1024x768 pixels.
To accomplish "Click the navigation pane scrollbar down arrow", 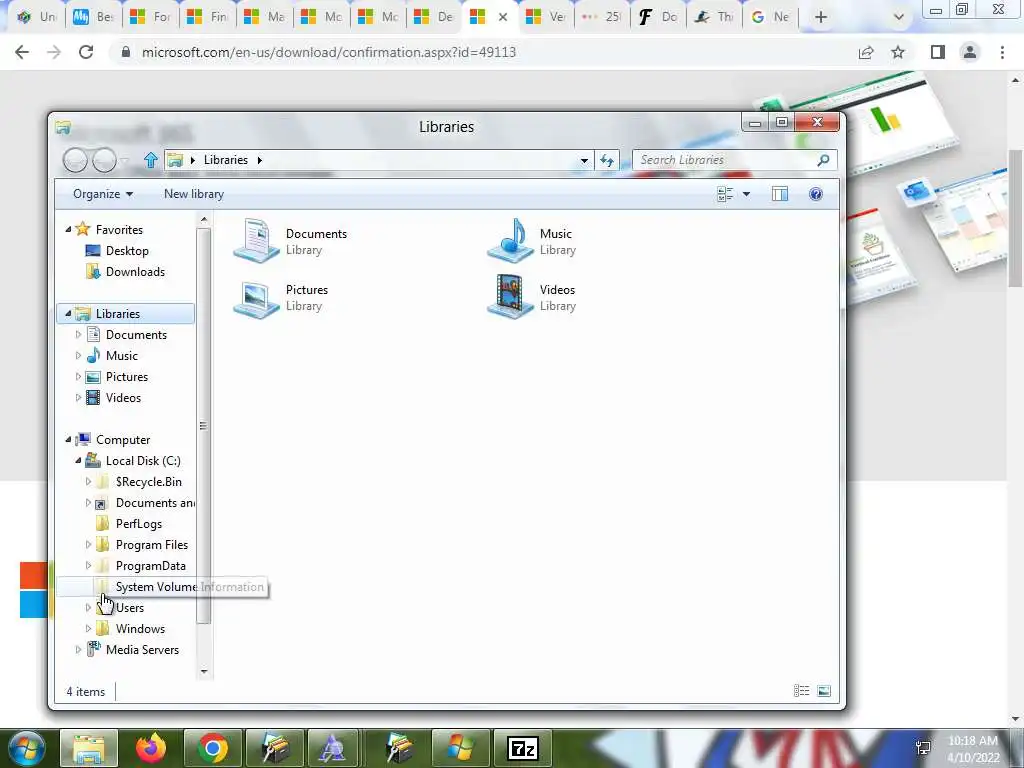I will [204, 671].
